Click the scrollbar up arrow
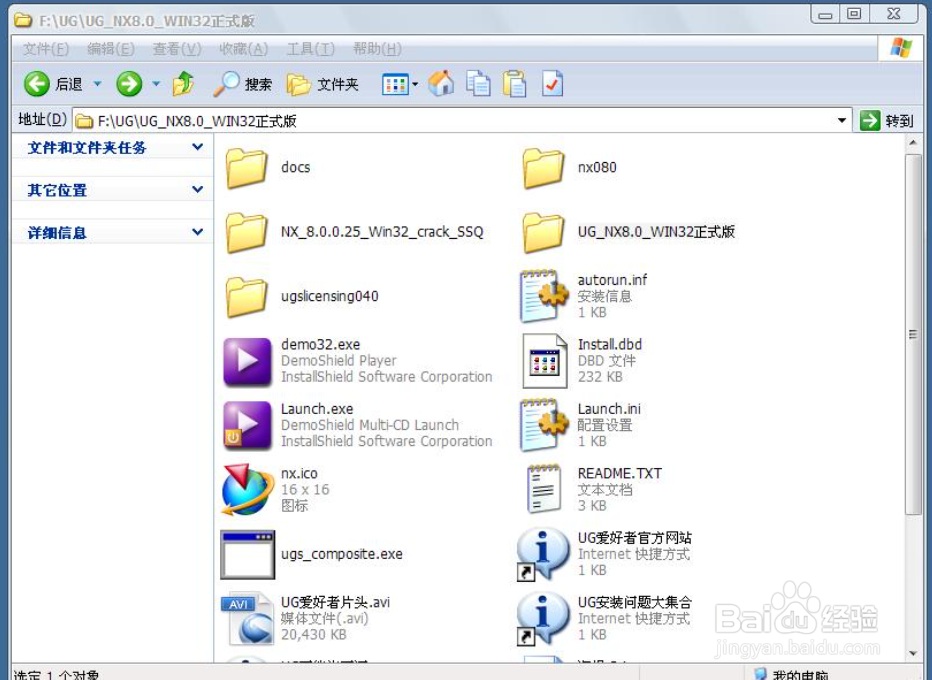The height and width of the screenshot is (680, 932). pos(913,143)
